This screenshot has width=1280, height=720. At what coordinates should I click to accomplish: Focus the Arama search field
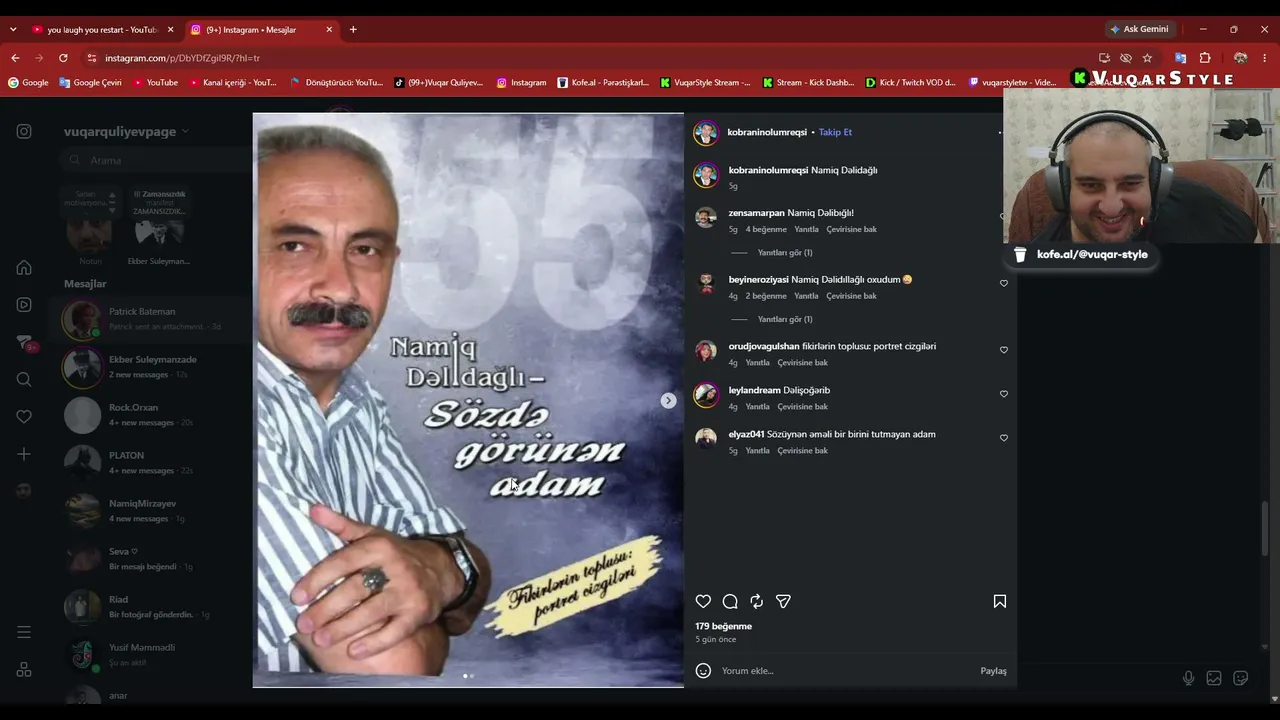click(155, 160)
